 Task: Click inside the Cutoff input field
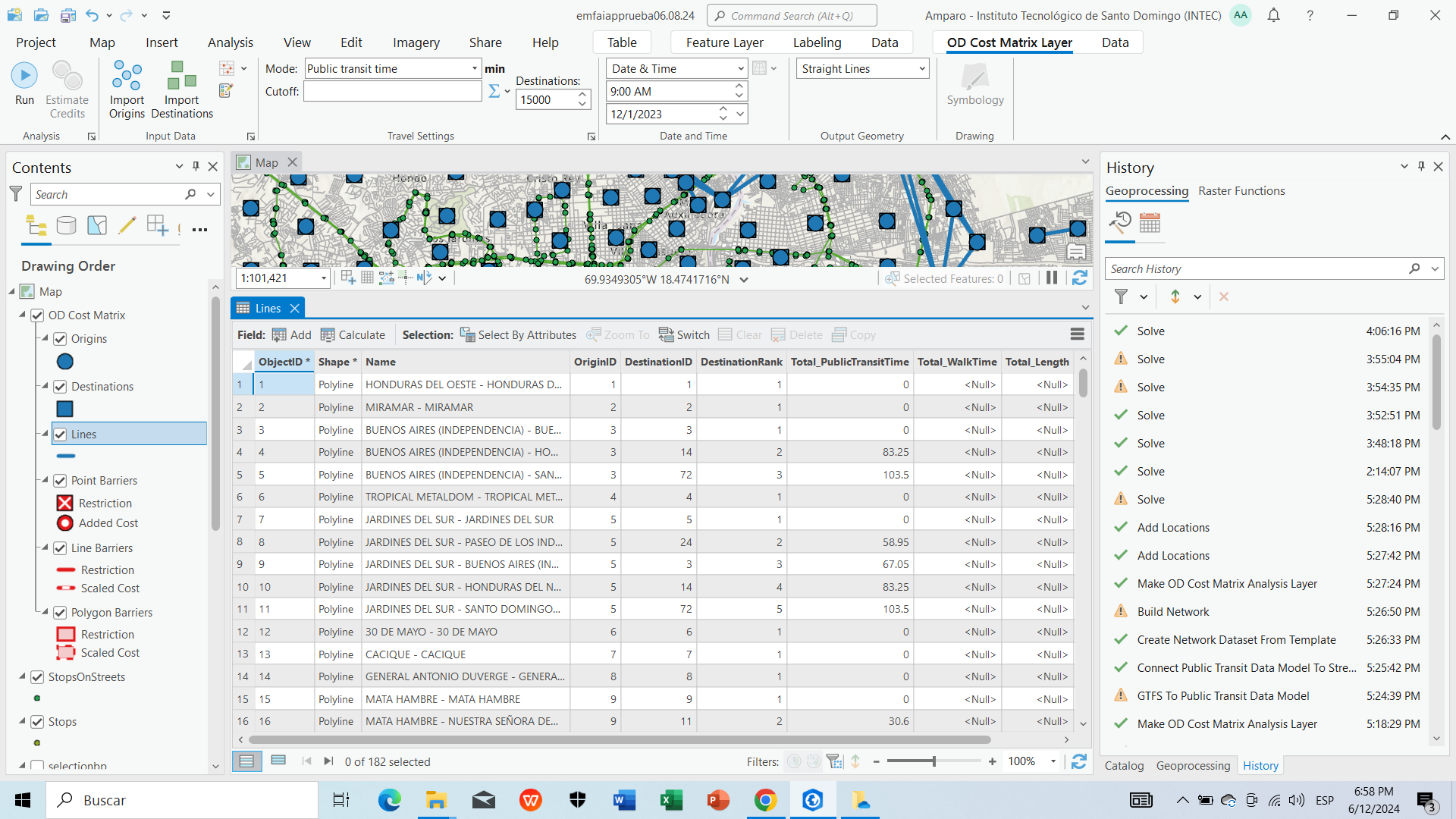392,91
